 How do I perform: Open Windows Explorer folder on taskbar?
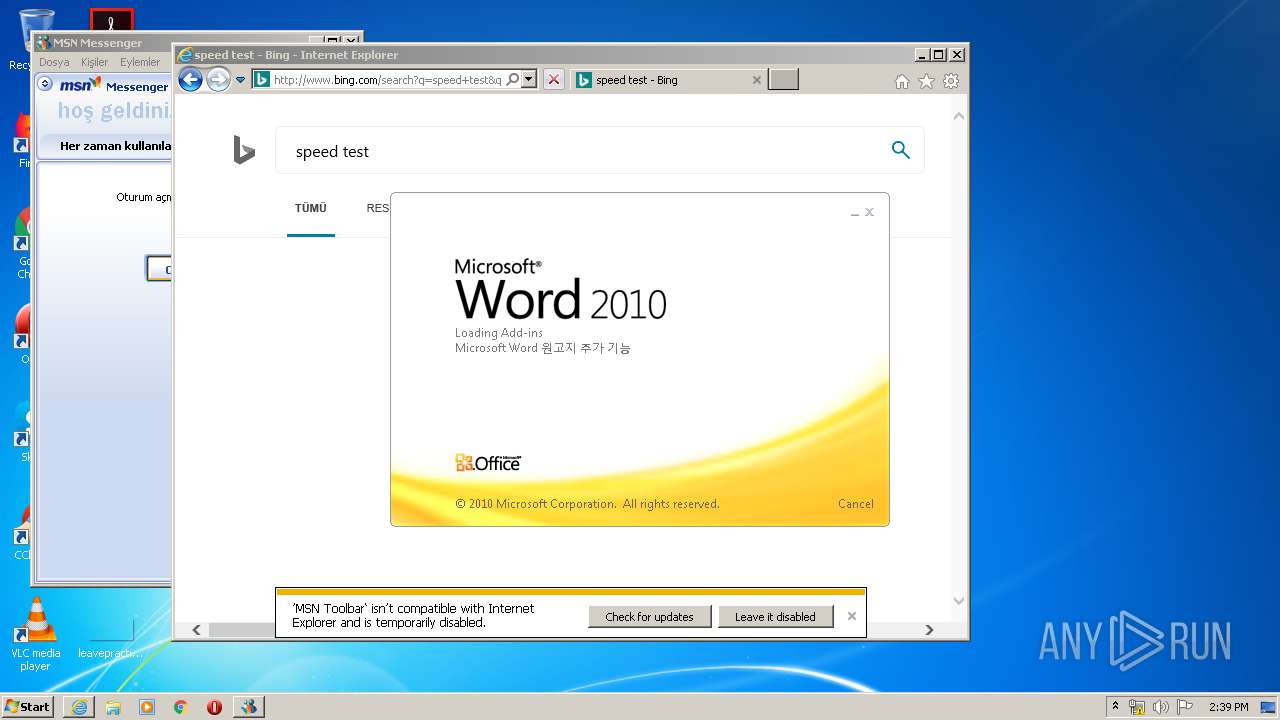click(113, 707)
